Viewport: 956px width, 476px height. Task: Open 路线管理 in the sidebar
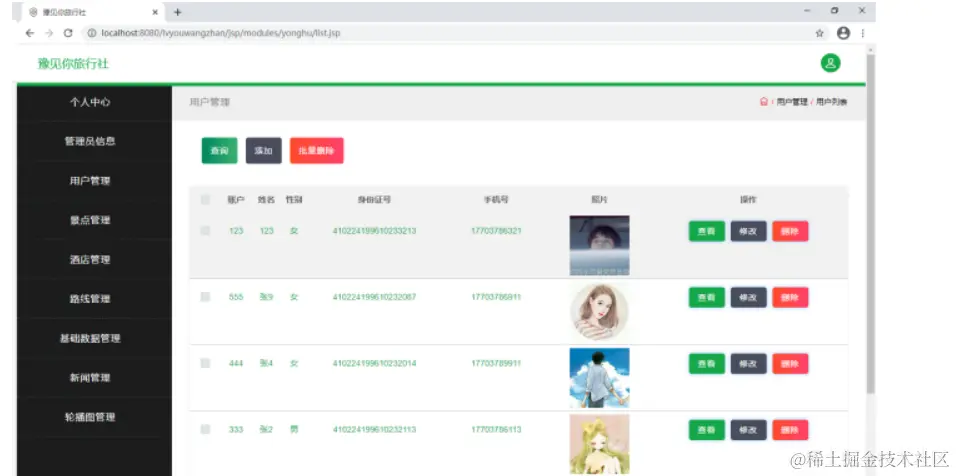coord(90,299)
